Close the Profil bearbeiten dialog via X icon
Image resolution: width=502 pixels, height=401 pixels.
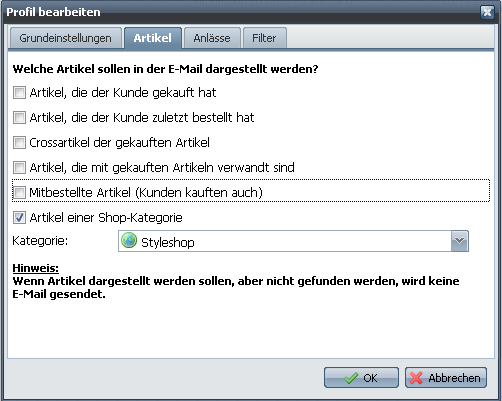pyautogui.click(x=487, y=12)
